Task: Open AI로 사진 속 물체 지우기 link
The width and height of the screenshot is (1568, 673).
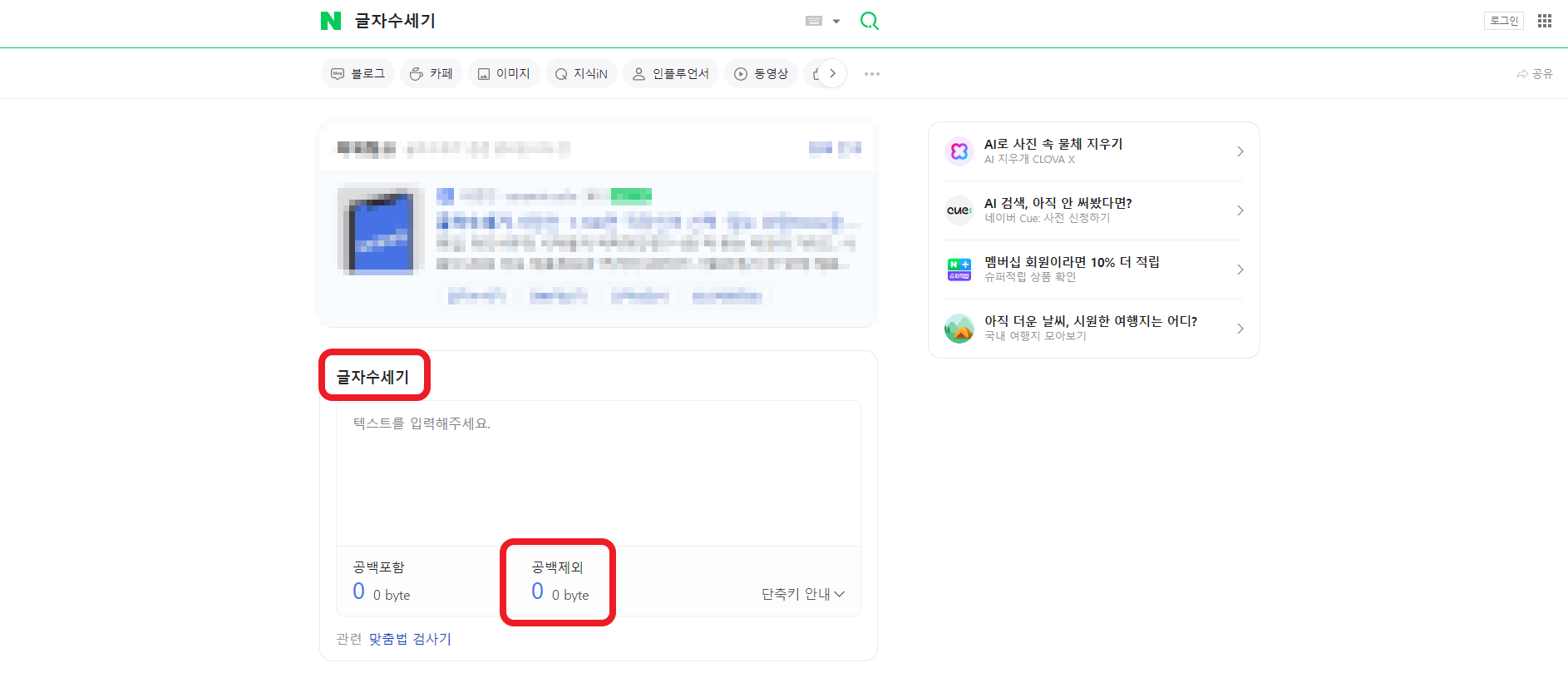Action: (x=1053, y=144)
